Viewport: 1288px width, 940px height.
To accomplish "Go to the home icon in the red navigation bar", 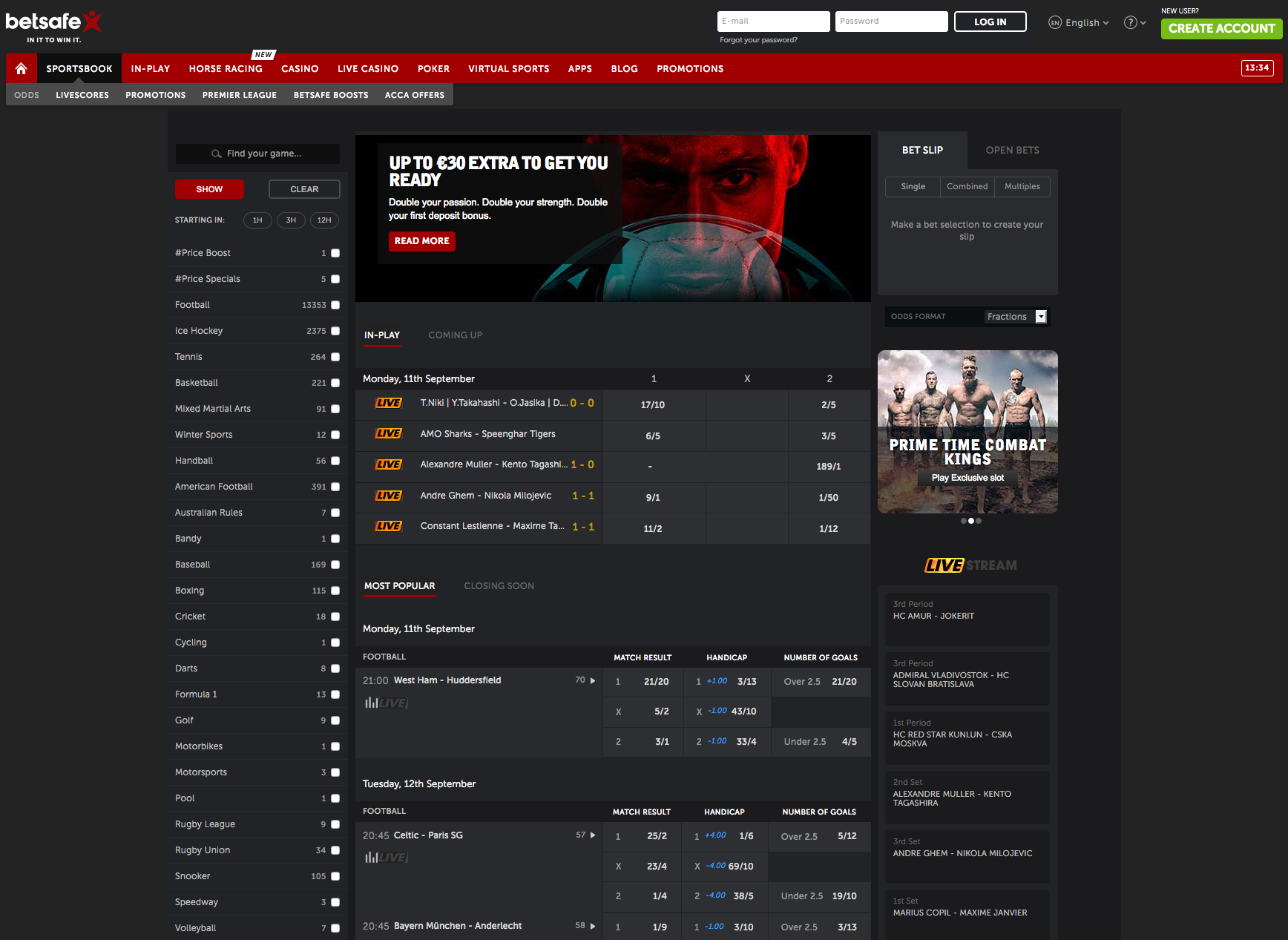I will pyautogui.click(x=21, y=68).
